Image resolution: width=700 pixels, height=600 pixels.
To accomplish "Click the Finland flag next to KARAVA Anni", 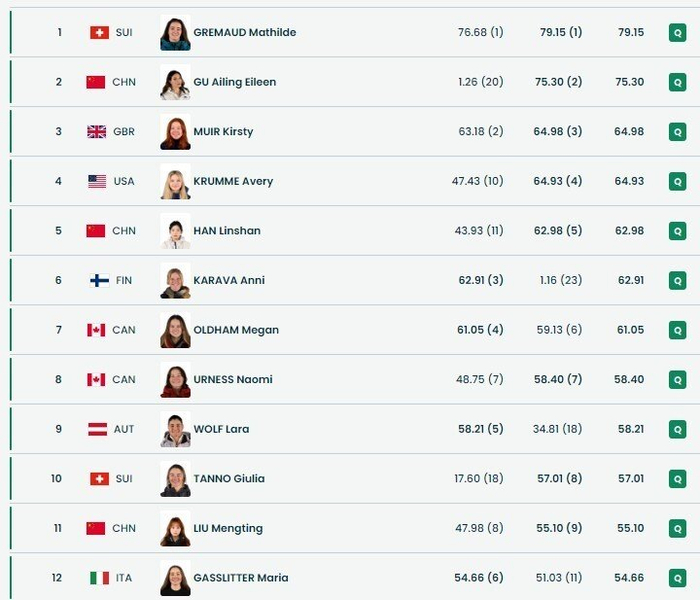I will point(99,280).
